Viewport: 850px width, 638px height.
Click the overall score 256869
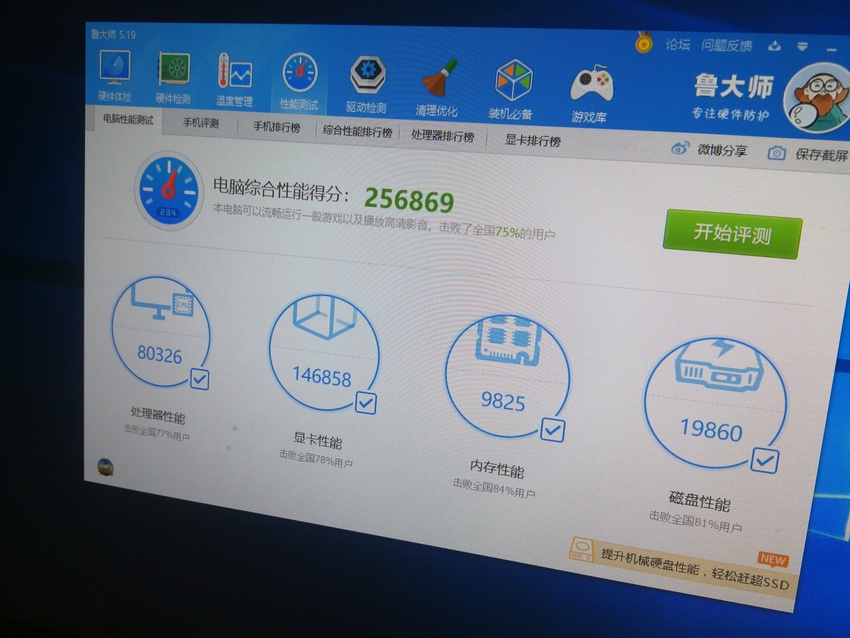point(409,201)
